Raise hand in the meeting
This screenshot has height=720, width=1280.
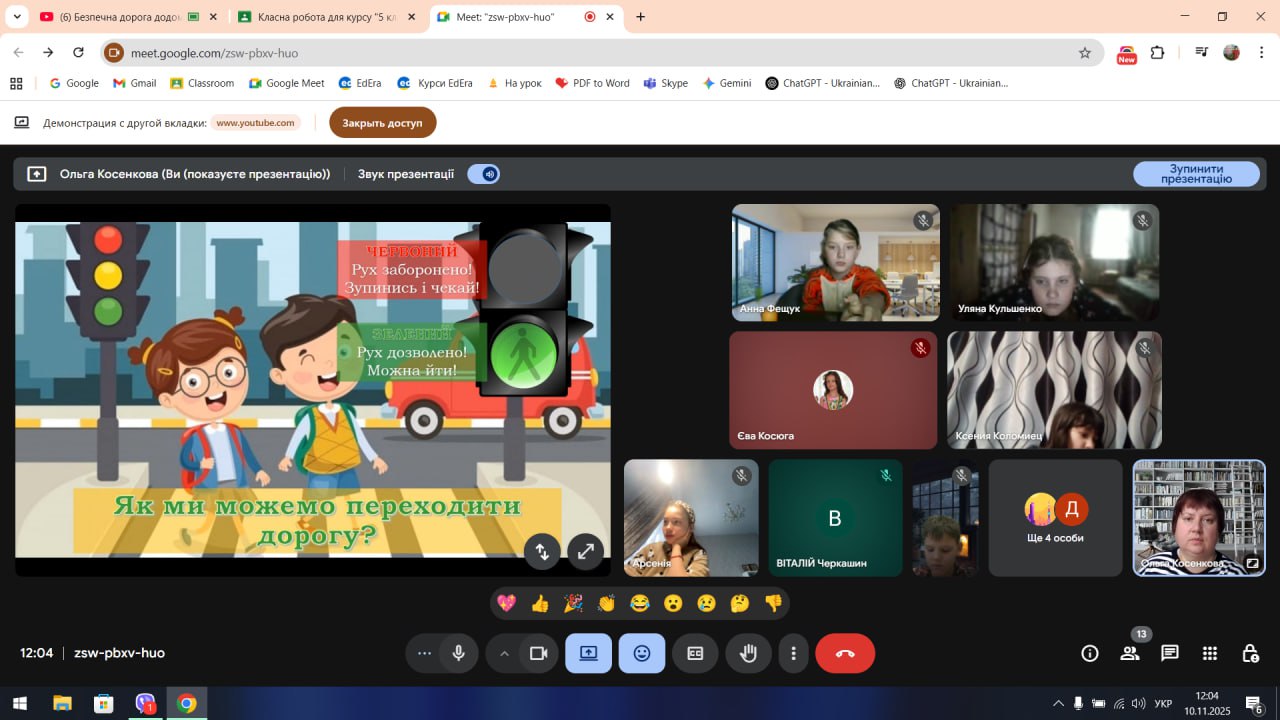tap(748, 654)
